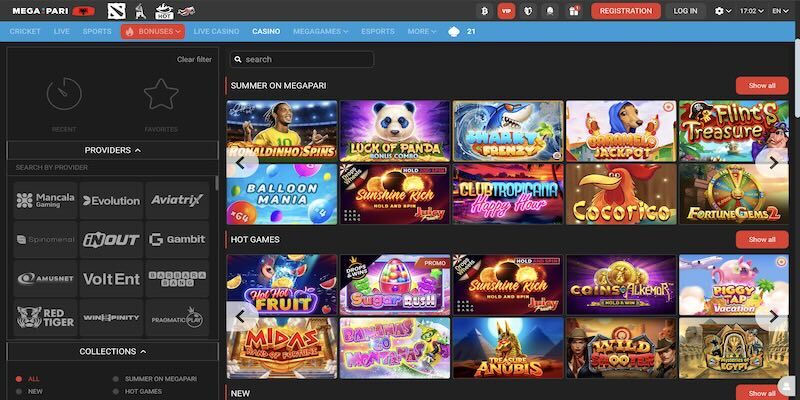Filter by Red Tiger provider
The image size is (800, 400).
(45, 317)
